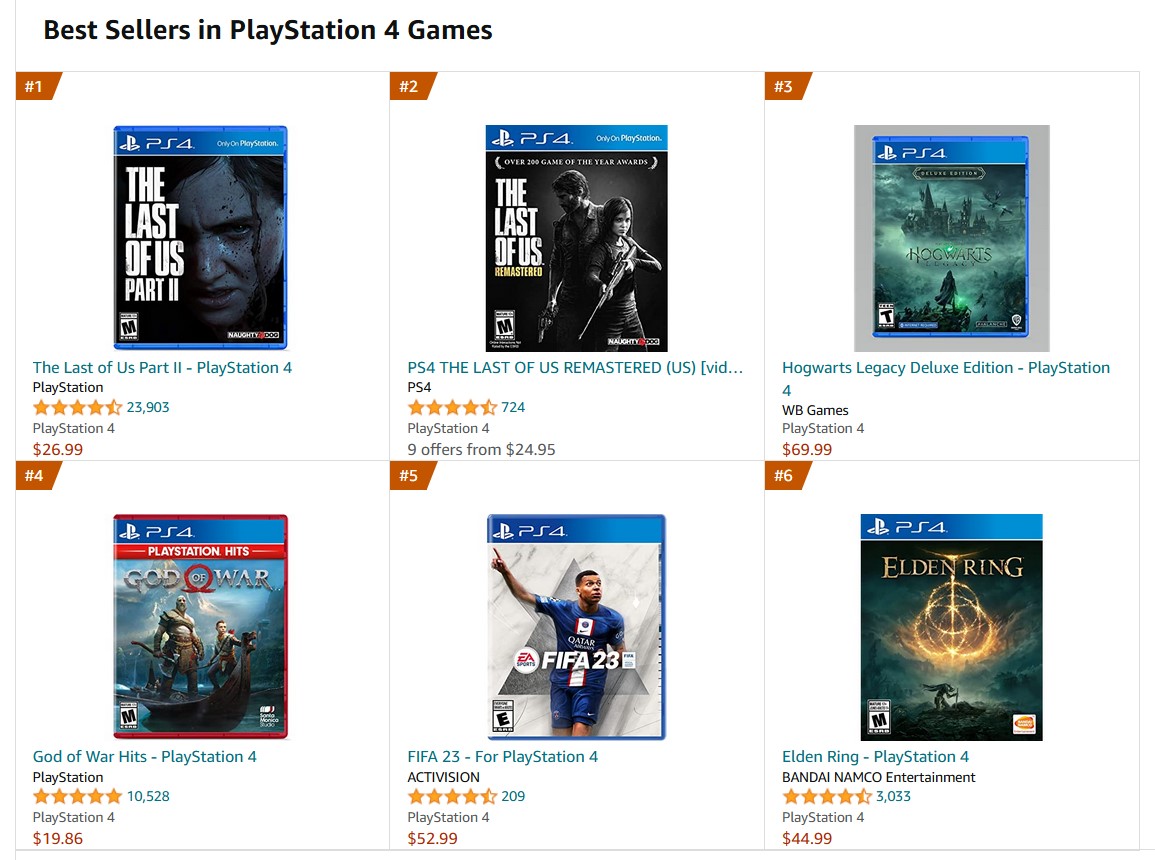The height and width of the screenshot is (860, 1155).
Task: Open 'God of War Hits - PlayStation 4' link
Action: click(x=144, y=756)
